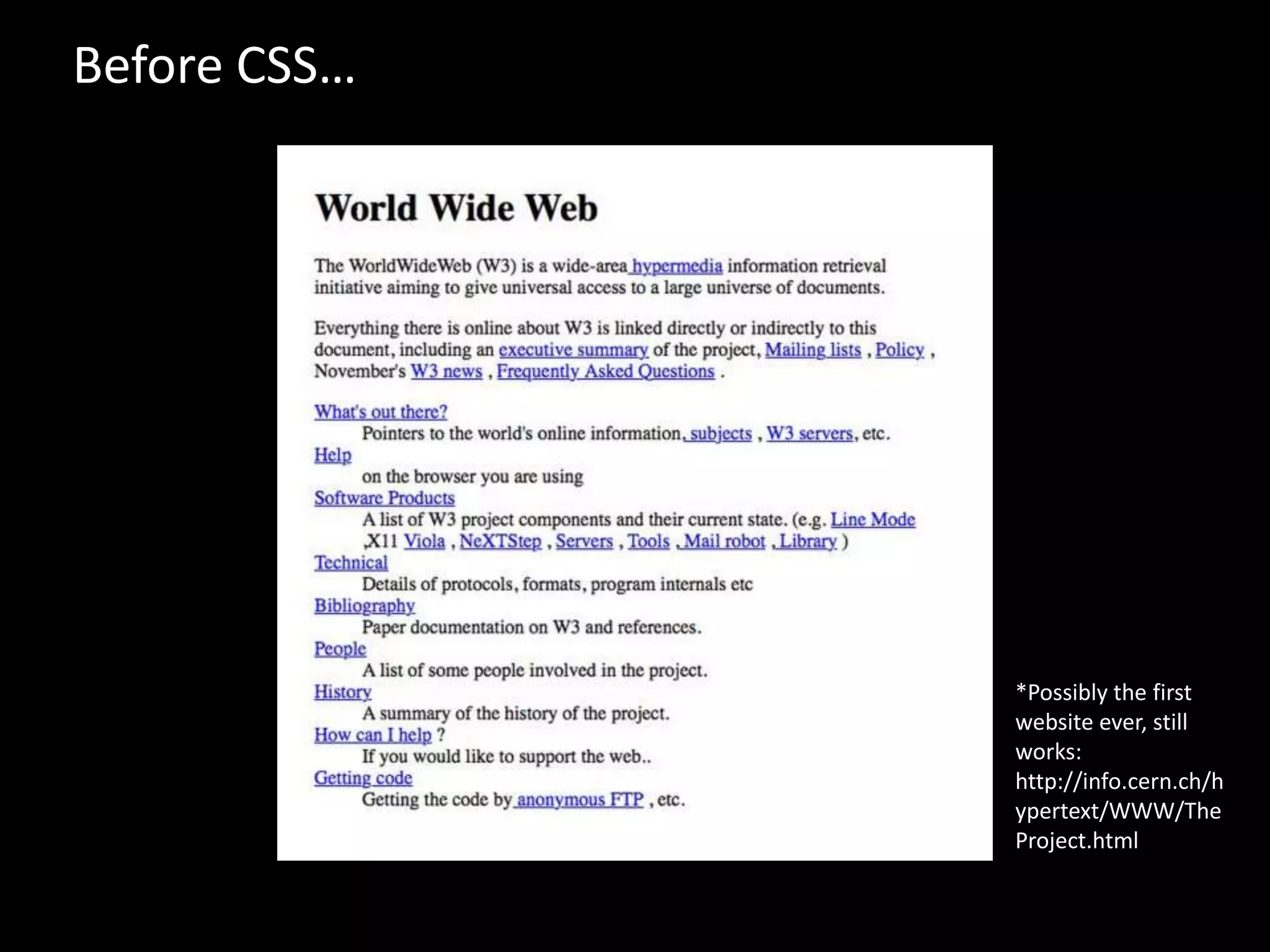Open the Mailing lists link
Screen dimensions: 1270x952
point(813,350)
